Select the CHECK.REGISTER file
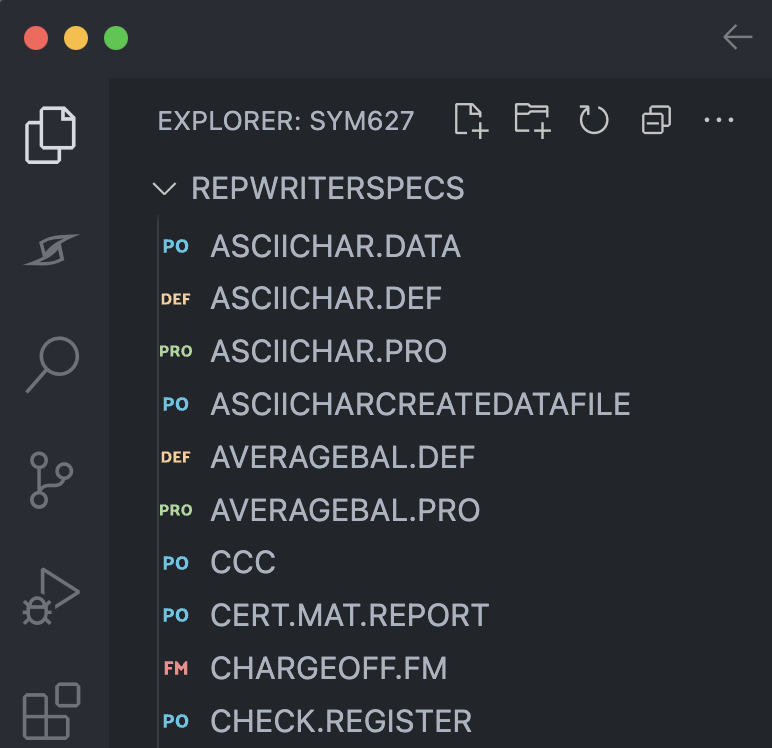Image resolution: width=772 pixels, height=748 pixels. 341,721
